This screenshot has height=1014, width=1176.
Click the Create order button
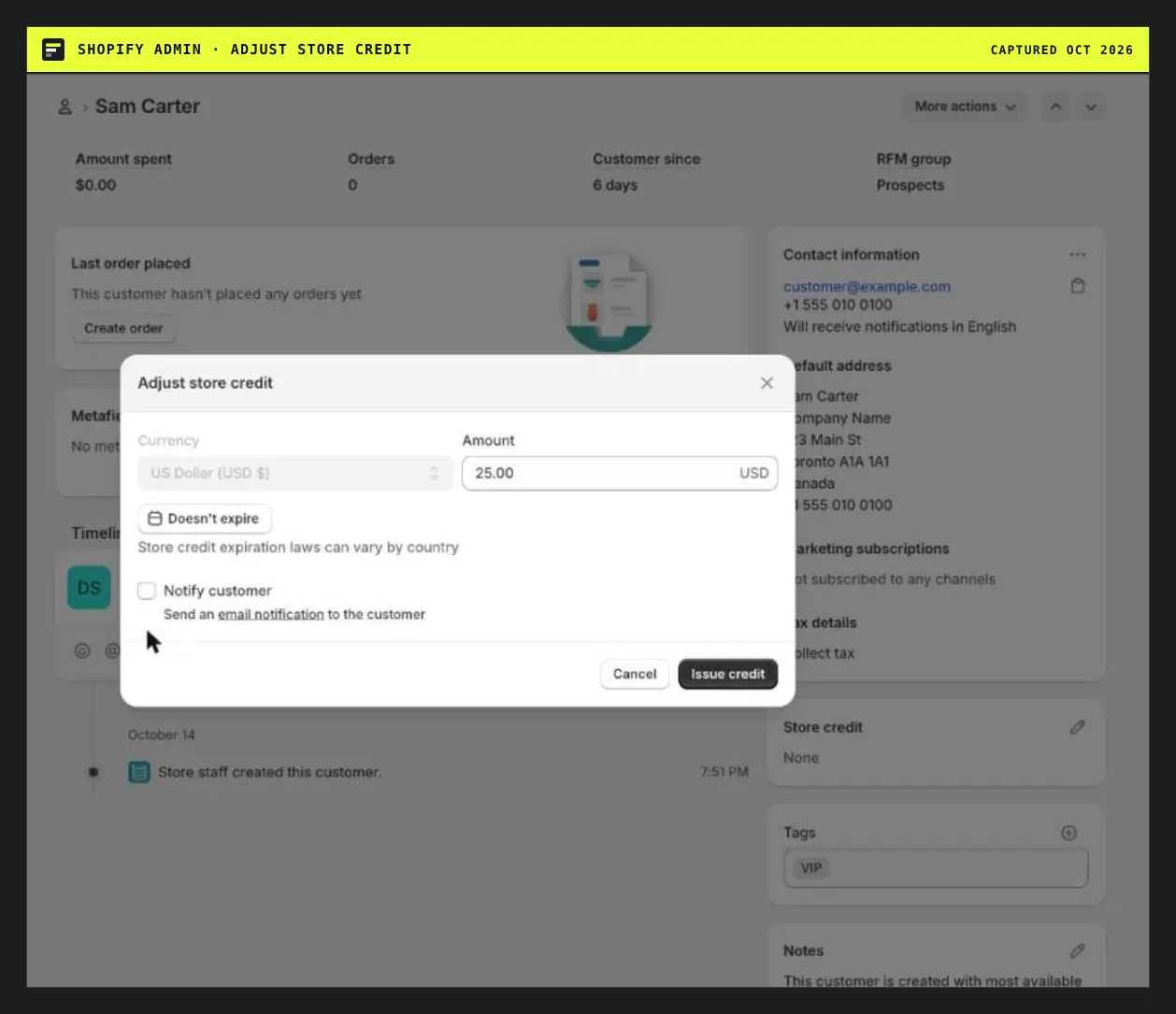(x=123, y=328)
